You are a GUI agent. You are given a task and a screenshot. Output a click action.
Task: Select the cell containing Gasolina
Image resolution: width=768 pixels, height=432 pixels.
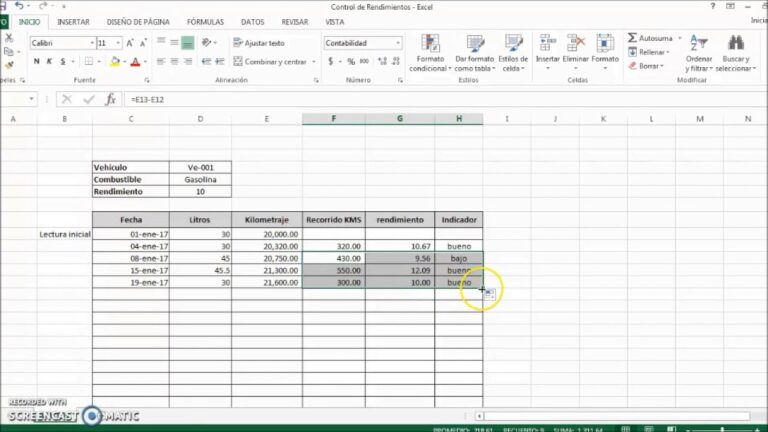coord(200,179)
